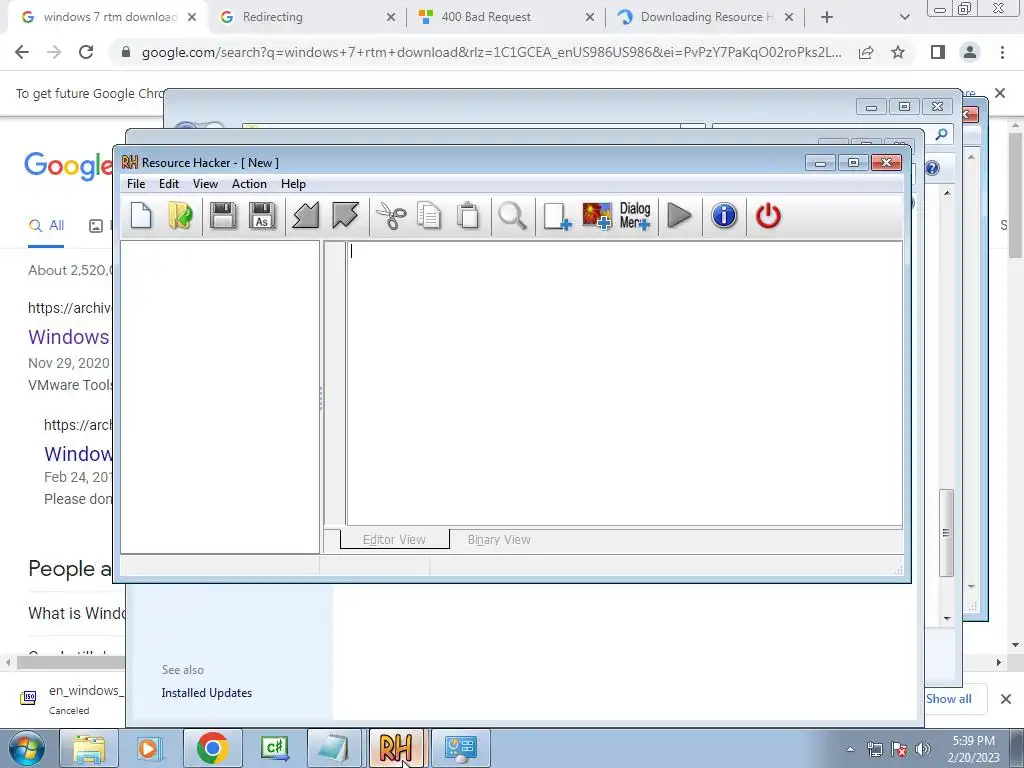This screenshot has width=1024, height=768.
Task: Save the file using the floppy disk icon
Action: click(223, 216)
